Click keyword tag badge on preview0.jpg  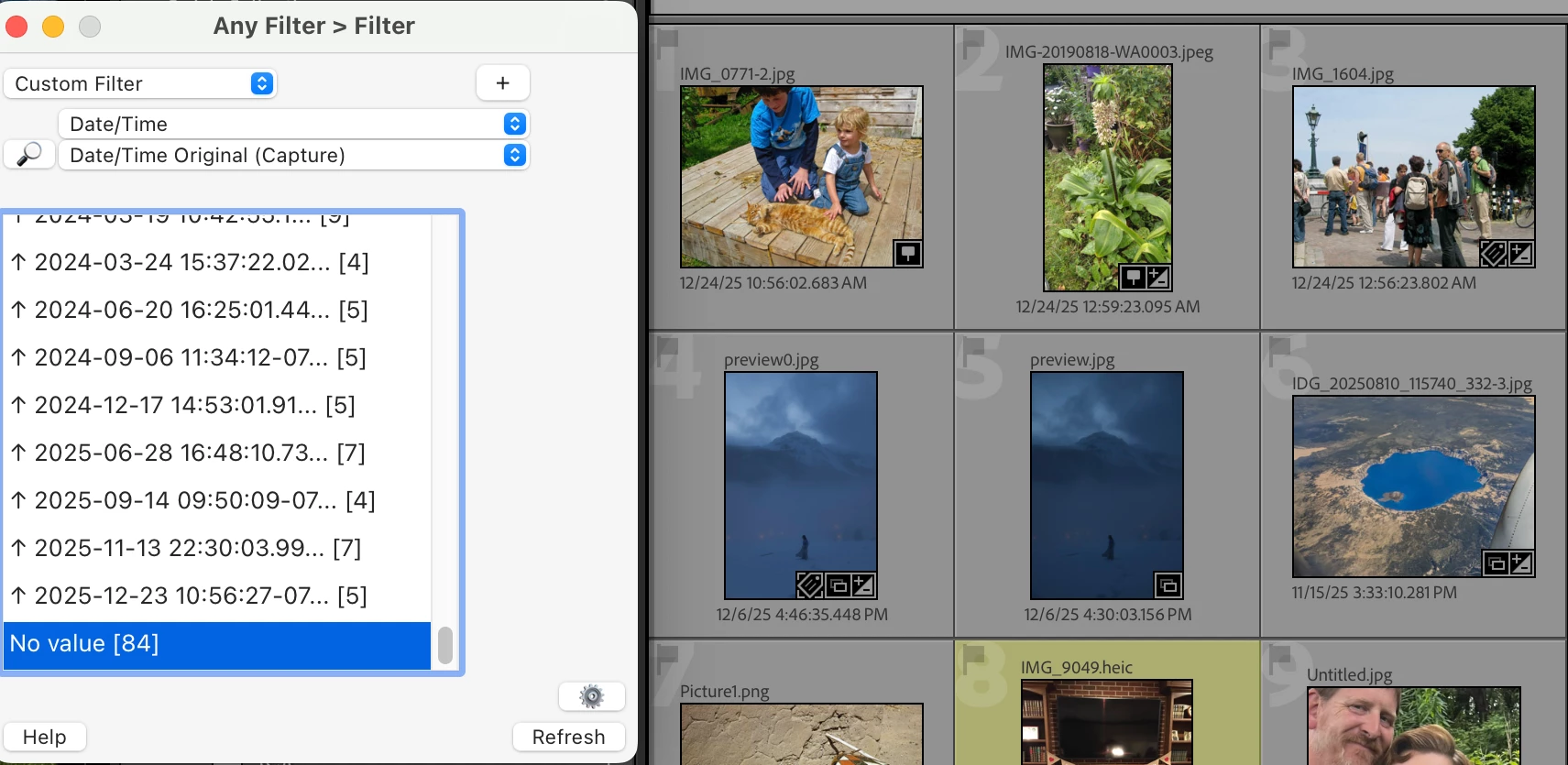tap(810, 585)
